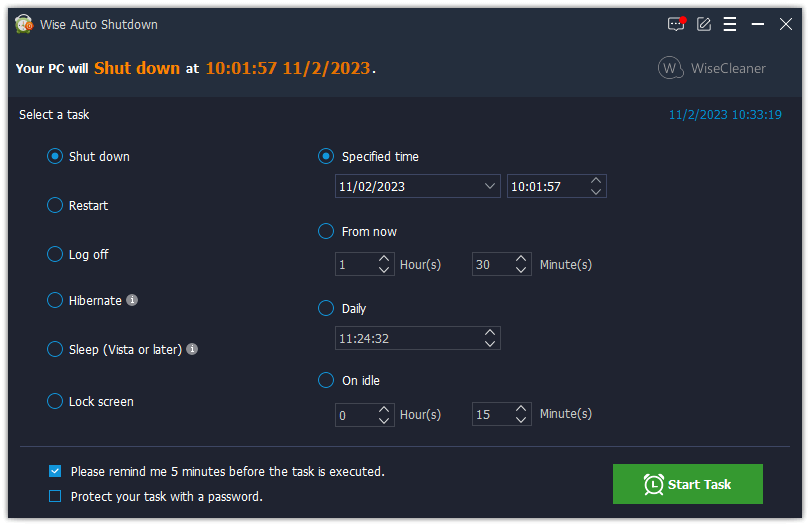Select the From now timing option
The image size is (810, 526).
(x=326, y=231)
